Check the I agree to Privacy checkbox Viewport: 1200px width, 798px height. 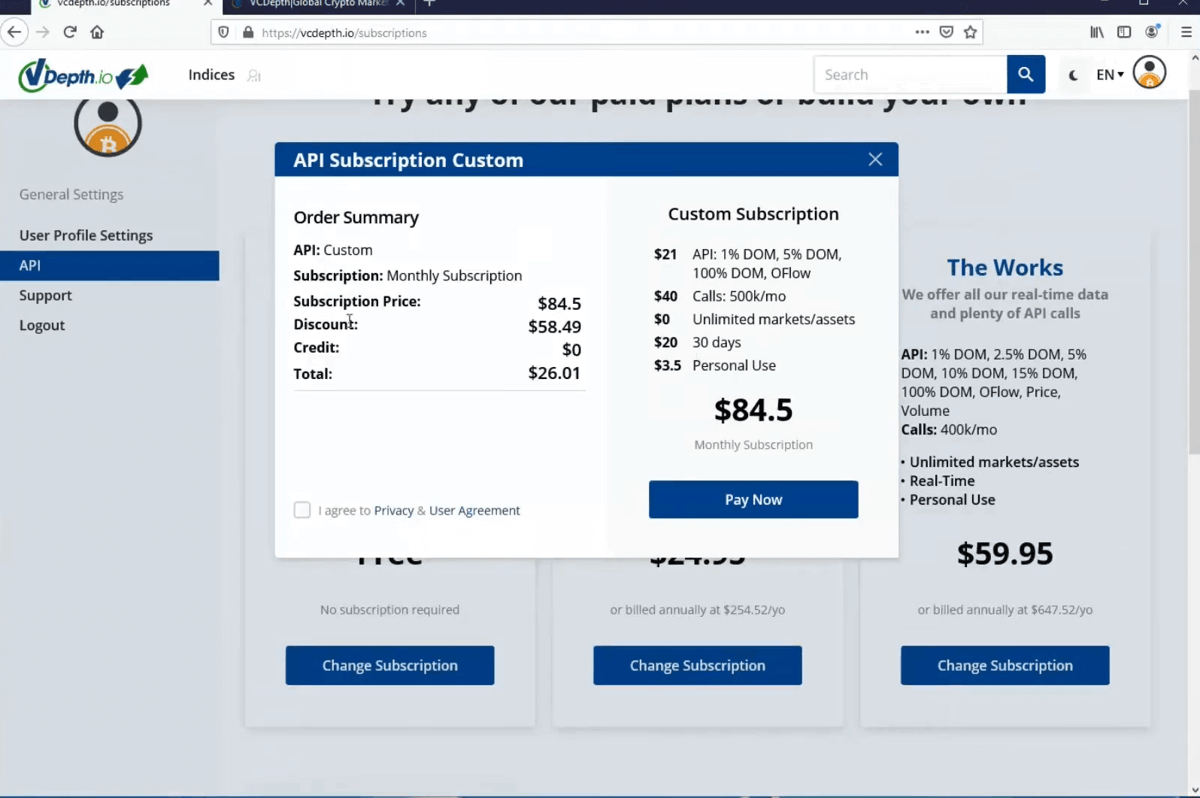coord(302,510)
